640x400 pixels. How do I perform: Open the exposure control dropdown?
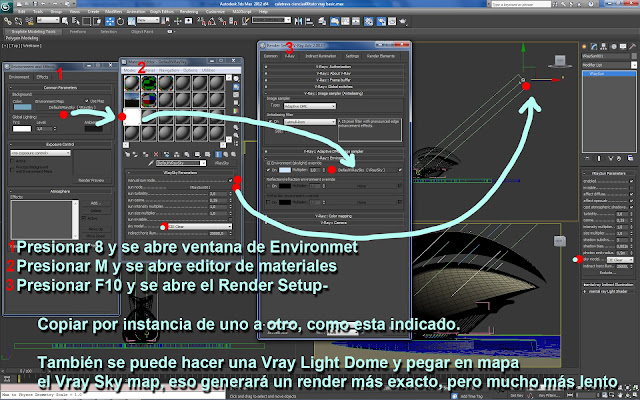40,153
